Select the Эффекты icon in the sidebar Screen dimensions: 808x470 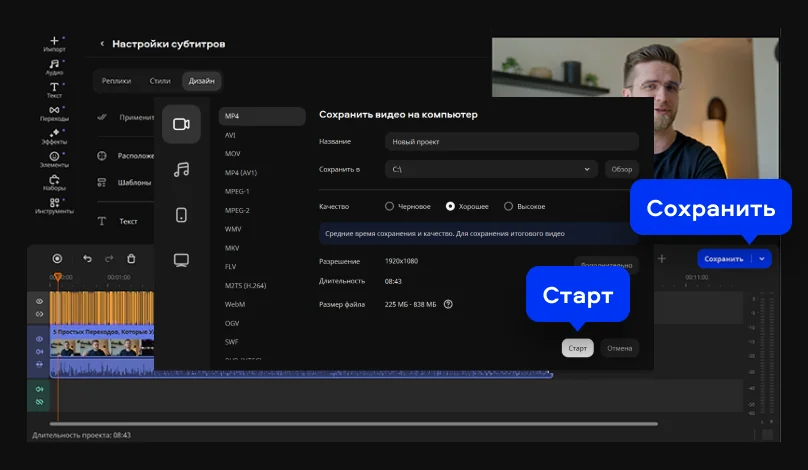(x=54, y=135)
